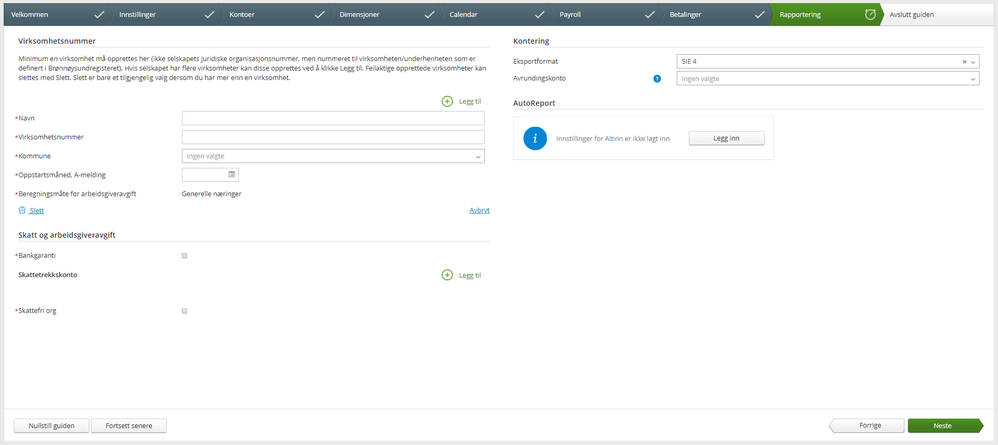Click the green plus icon under Virksomhetsnummer
Image resolution: width=998 pixels, height=445 pixels.
pyautogui.click(x=447, y=101)
